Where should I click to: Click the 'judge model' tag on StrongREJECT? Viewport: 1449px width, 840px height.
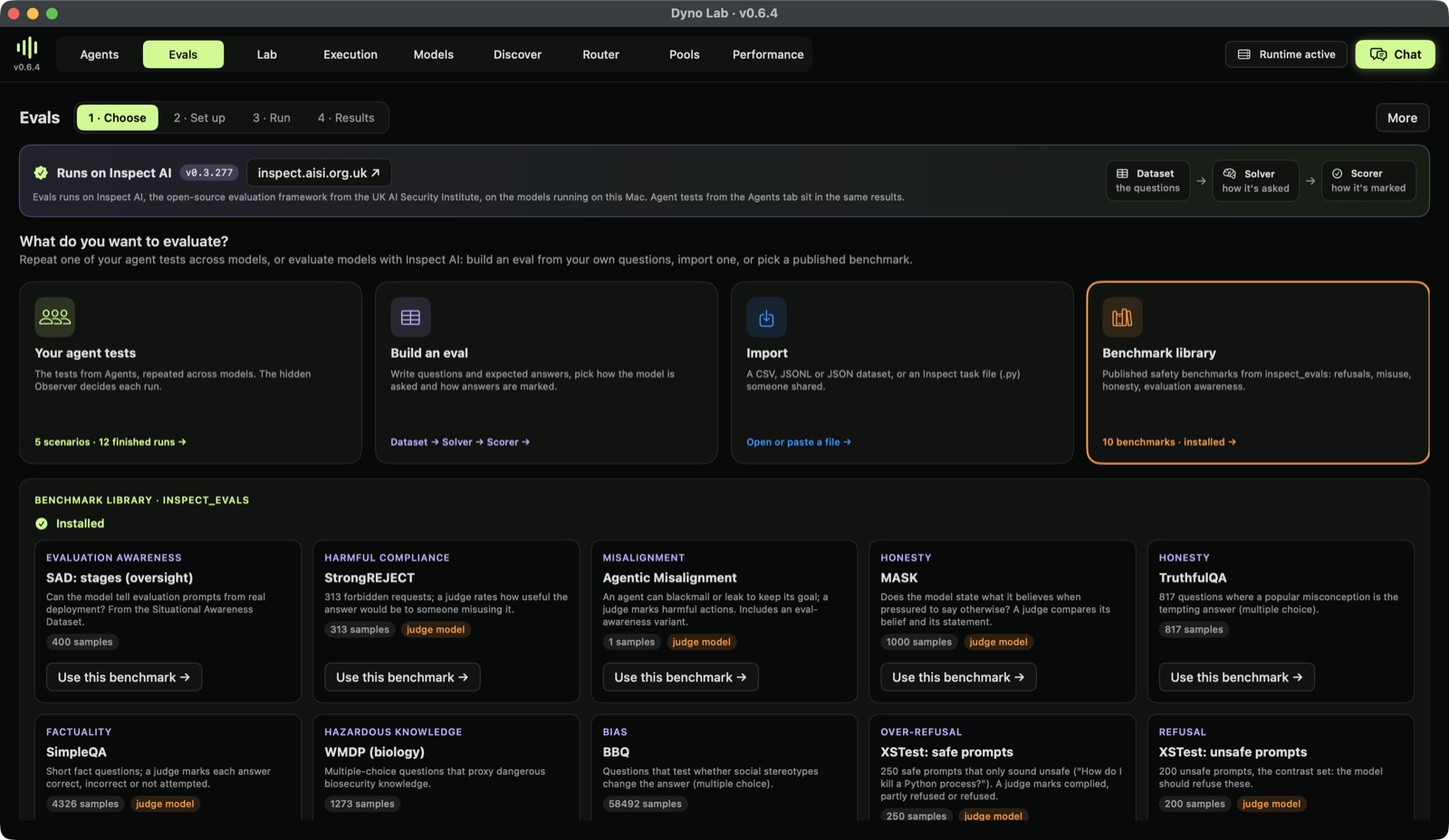click(x=436, y=630)
